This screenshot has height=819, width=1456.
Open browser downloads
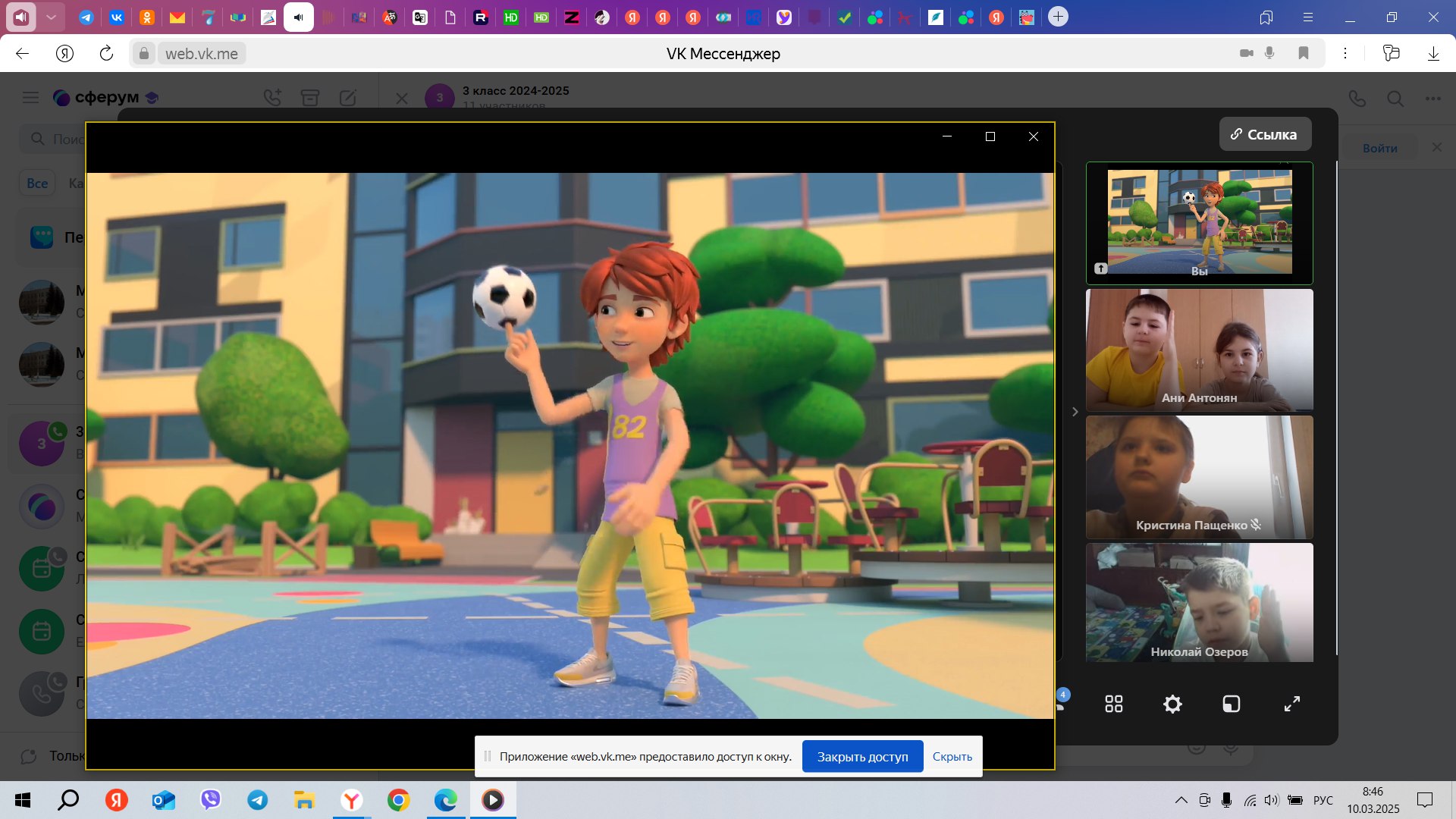point(1433,53)
